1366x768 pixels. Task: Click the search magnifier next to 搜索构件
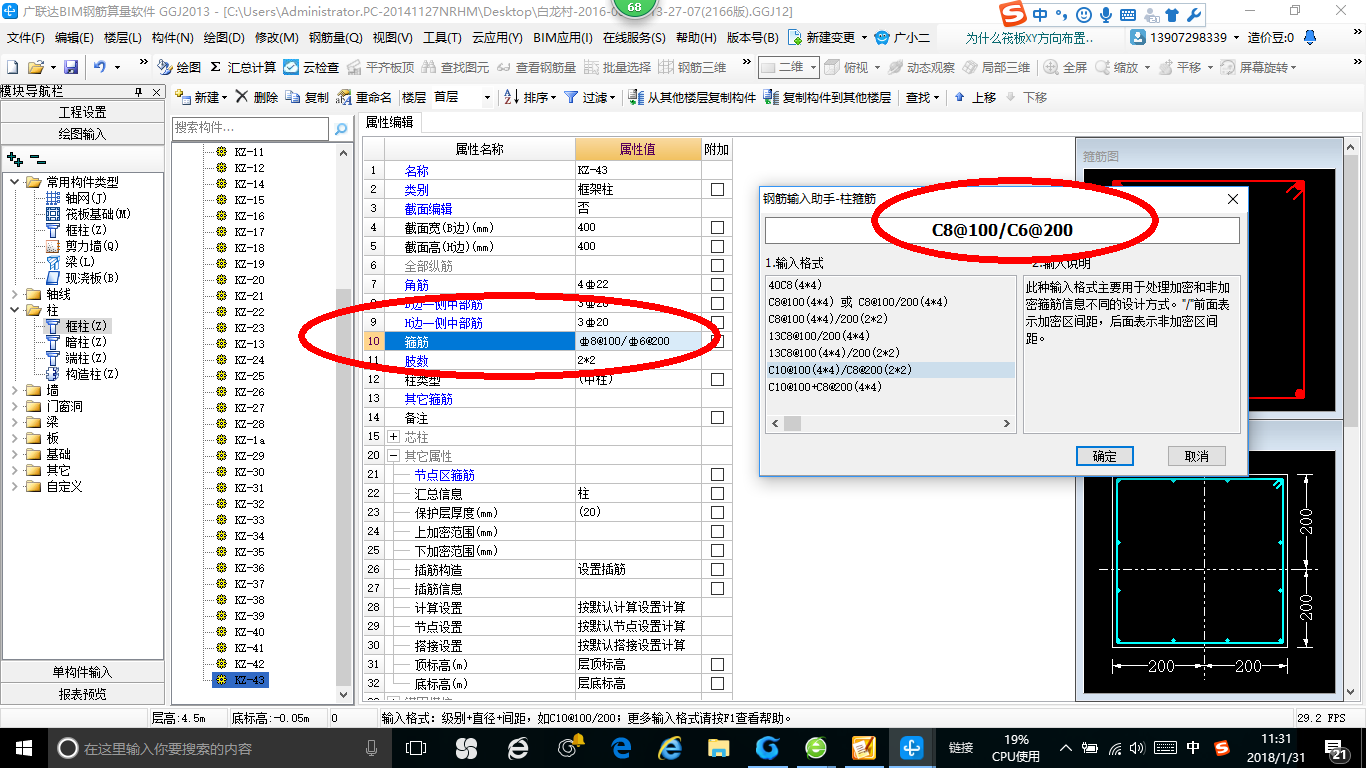341,128
